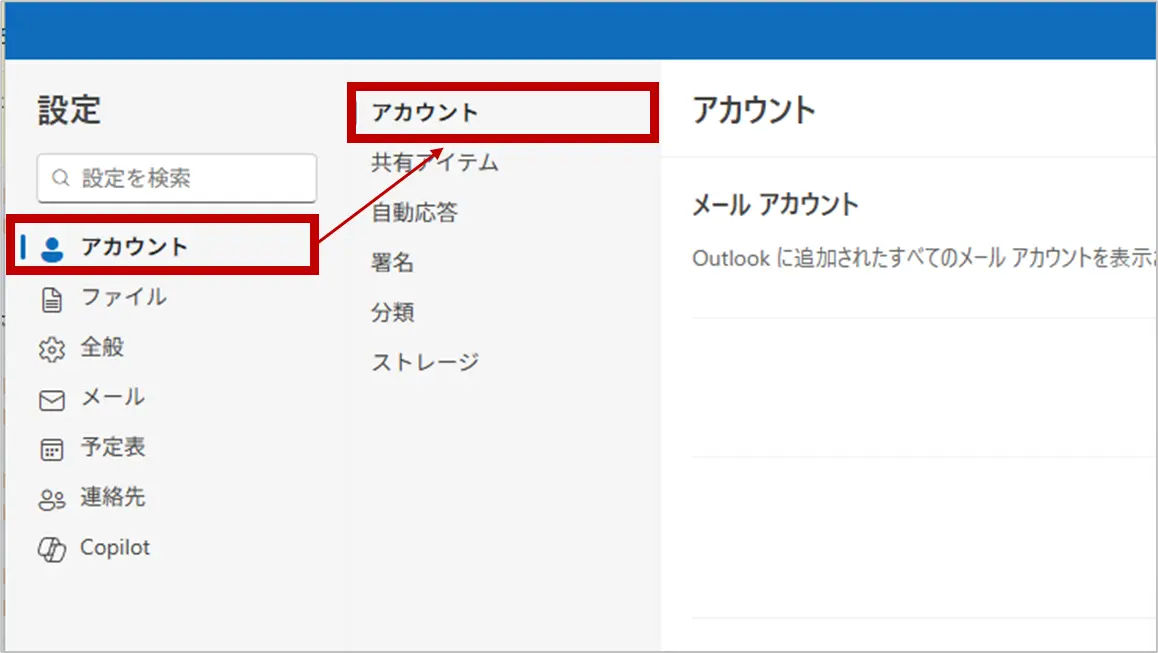
Task: Click the magnifier icon in the search box
Action: (x=61, y=179)
